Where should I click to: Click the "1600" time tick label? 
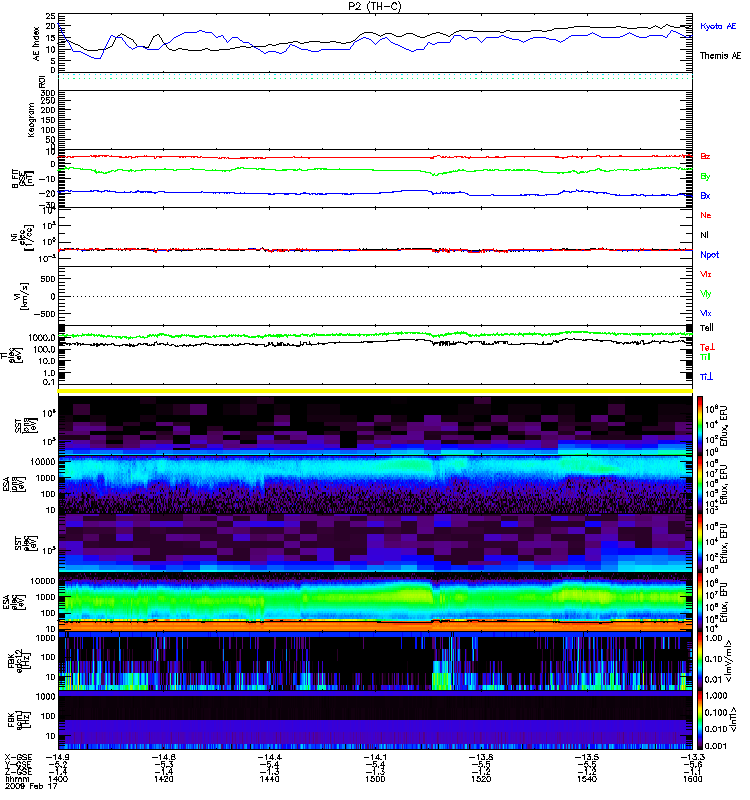692,779
